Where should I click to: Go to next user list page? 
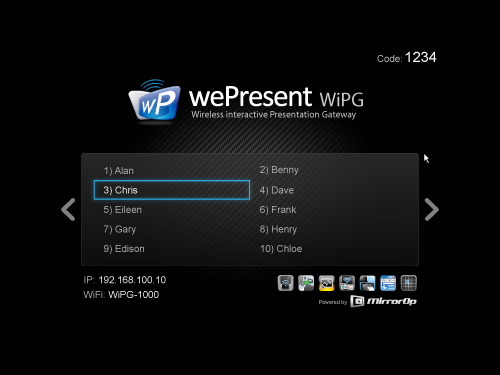[432, 210]
